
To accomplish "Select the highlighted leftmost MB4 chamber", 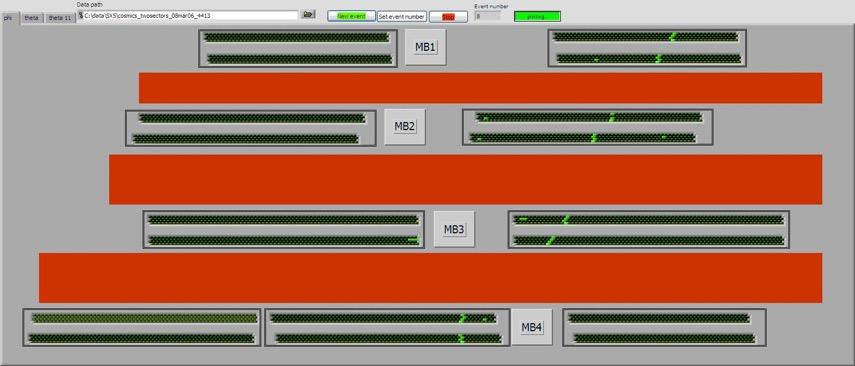I will pos(142,327).
